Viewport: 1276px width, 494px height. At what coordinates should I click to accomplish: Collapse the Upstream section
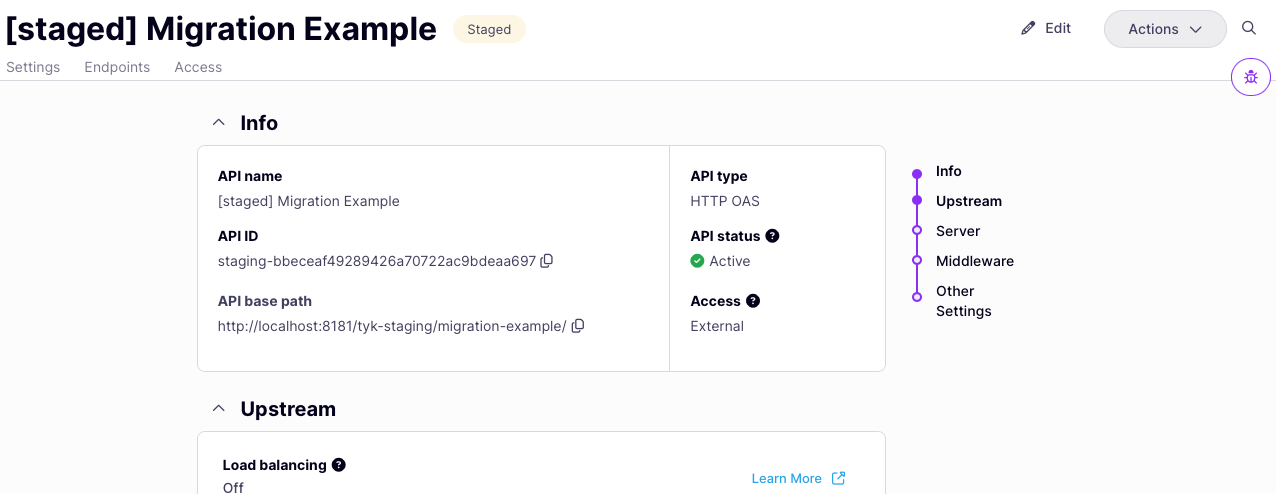click(218, 409)
